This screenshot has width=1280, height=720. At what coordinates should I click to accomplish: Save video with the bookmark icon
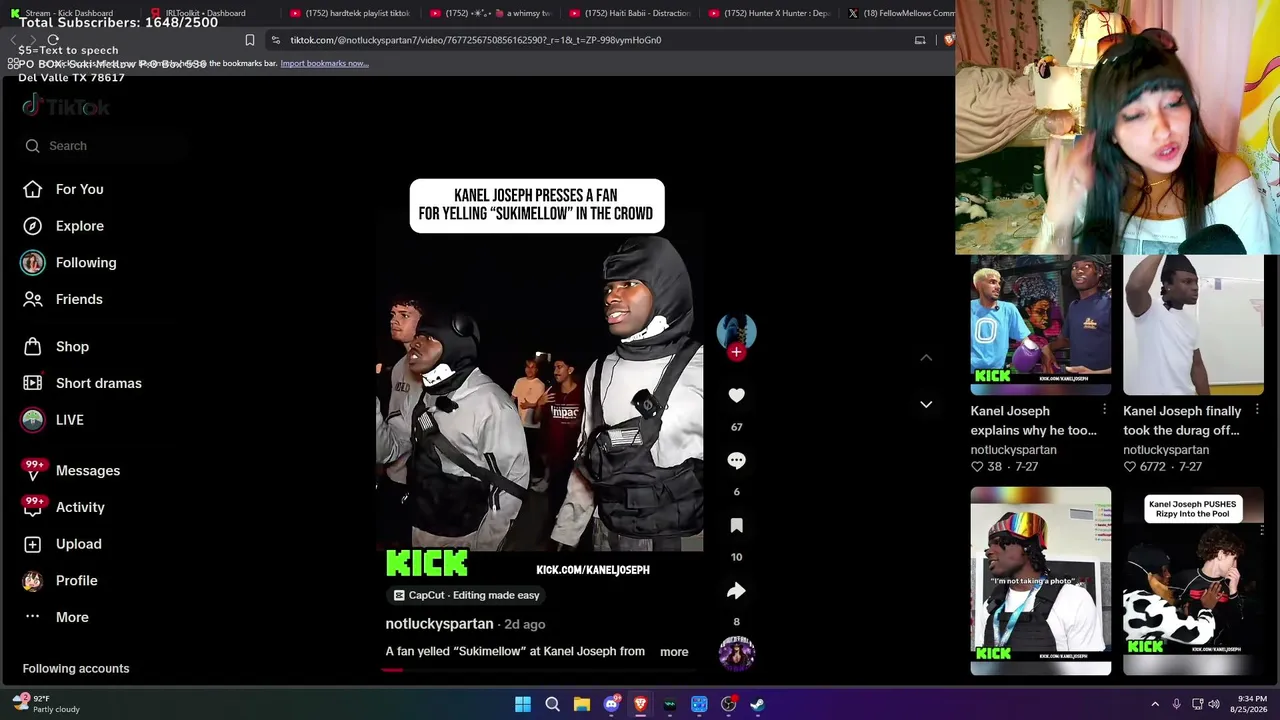click(x=736, y=526)
